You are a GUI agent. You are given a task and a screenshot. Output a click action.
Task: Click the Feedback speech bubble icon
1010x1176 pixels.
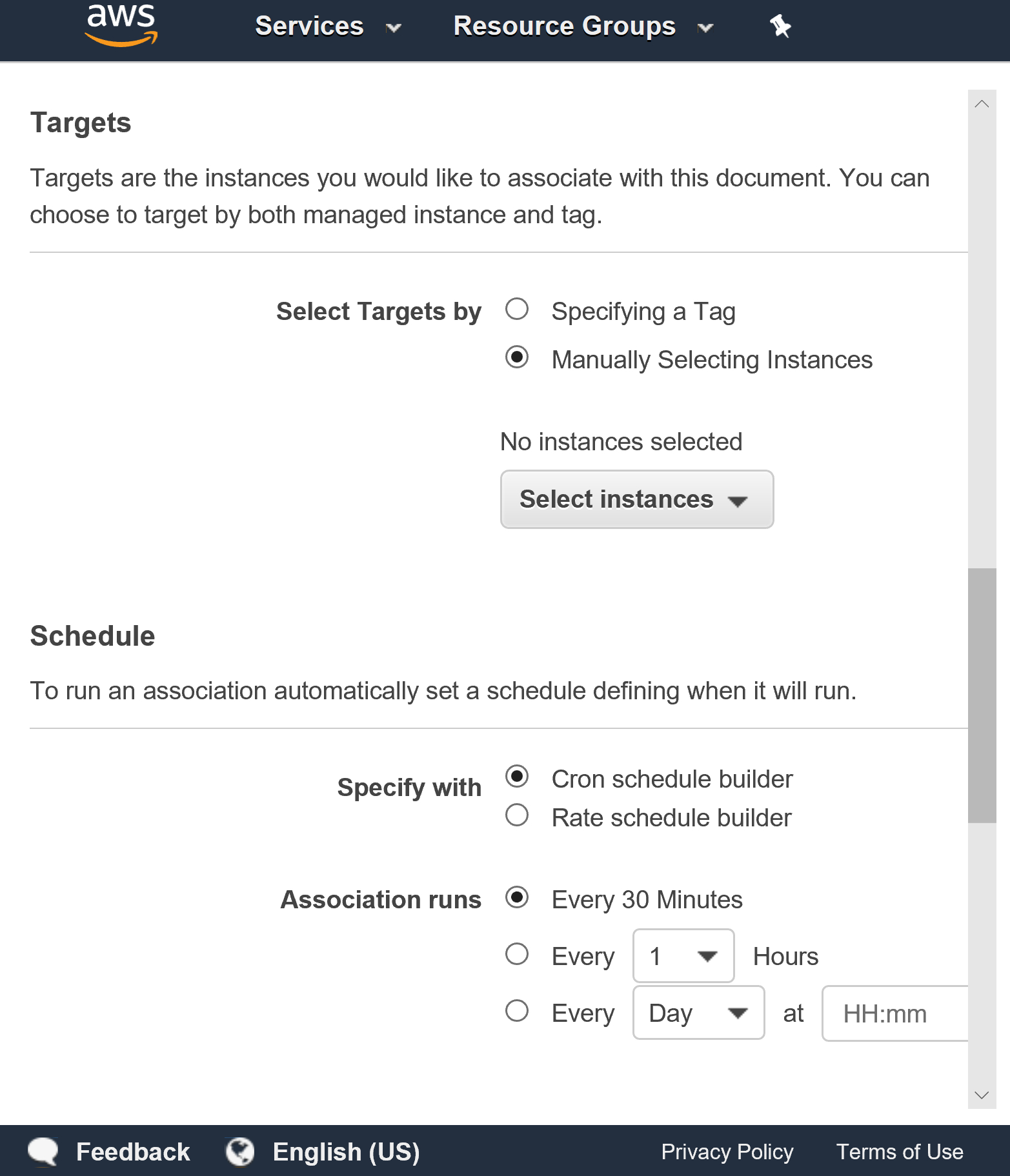[43, 1151]
